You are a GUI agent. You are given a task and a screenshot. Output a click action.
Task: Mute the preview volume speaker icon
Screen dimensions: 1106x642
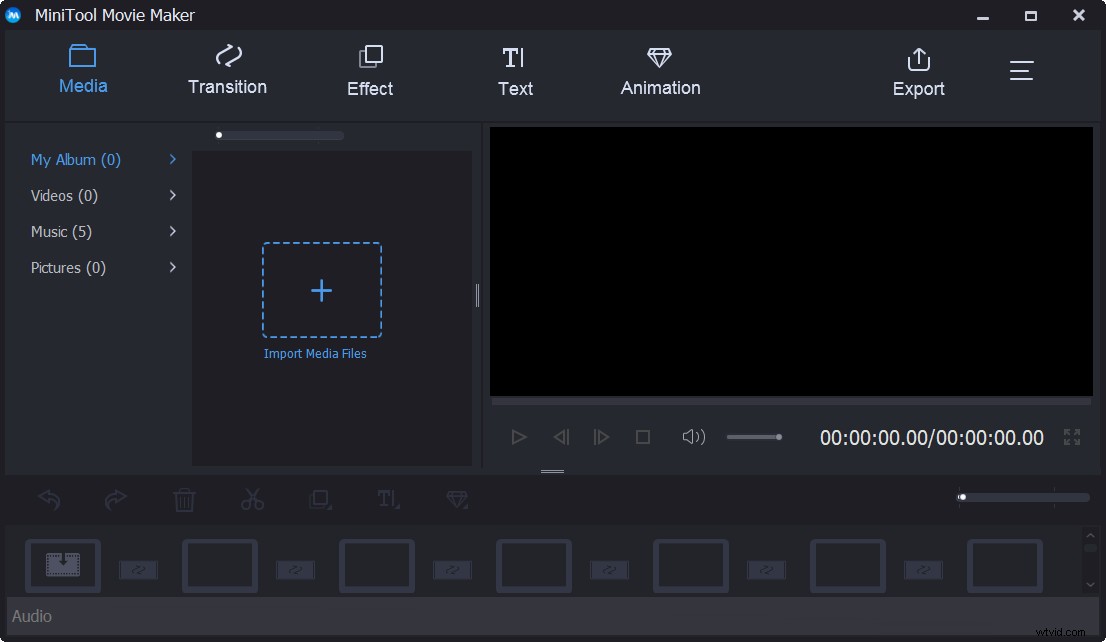(693, 436)
